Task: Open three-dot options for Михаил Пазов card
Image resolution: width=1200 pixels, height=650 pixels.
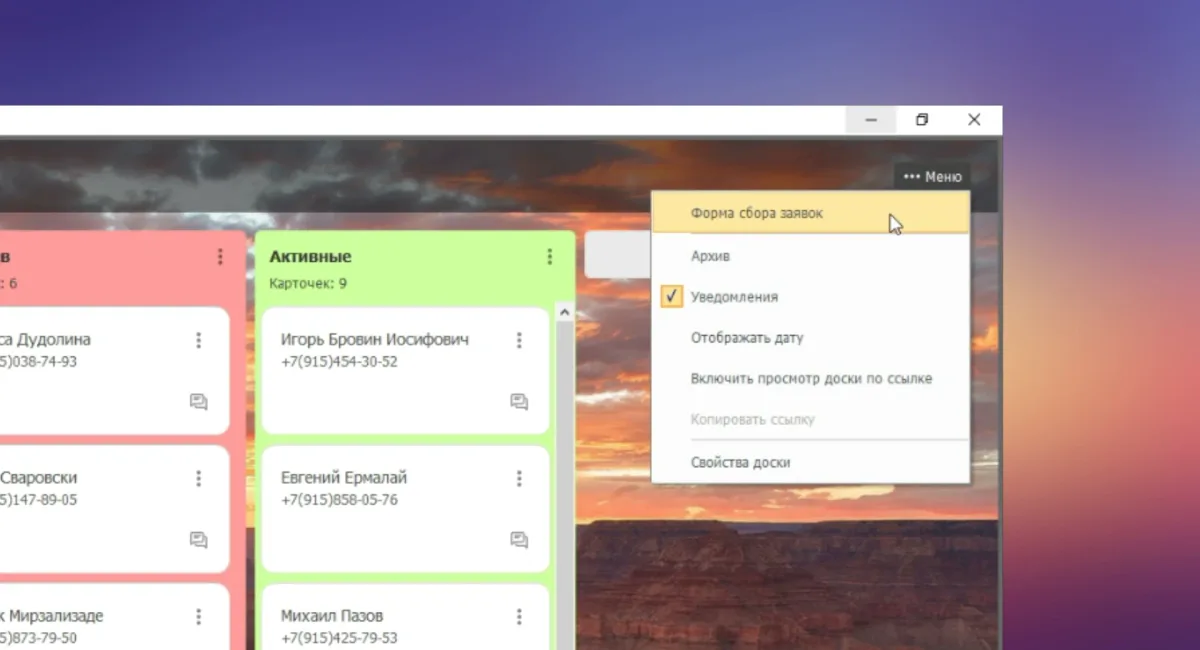Action: pos(519,617)
